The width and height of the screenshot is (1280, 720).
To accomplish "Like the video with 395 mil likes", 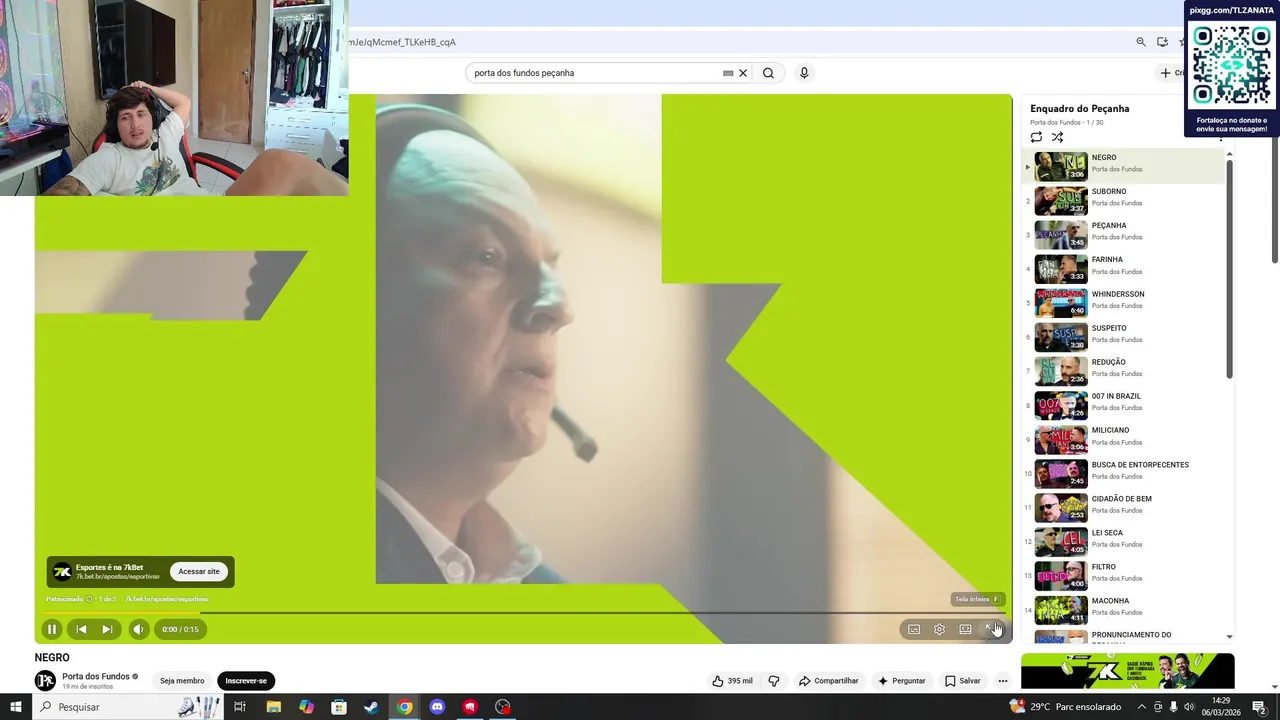I will pyautogui.click(x=732, y=681).
